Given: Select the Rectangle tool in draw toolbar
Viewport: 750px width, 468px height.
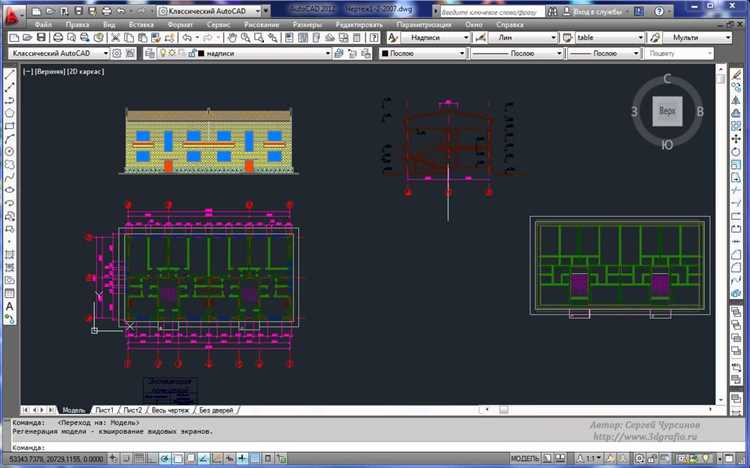Looking at the screenshot, I should [10, 126].
